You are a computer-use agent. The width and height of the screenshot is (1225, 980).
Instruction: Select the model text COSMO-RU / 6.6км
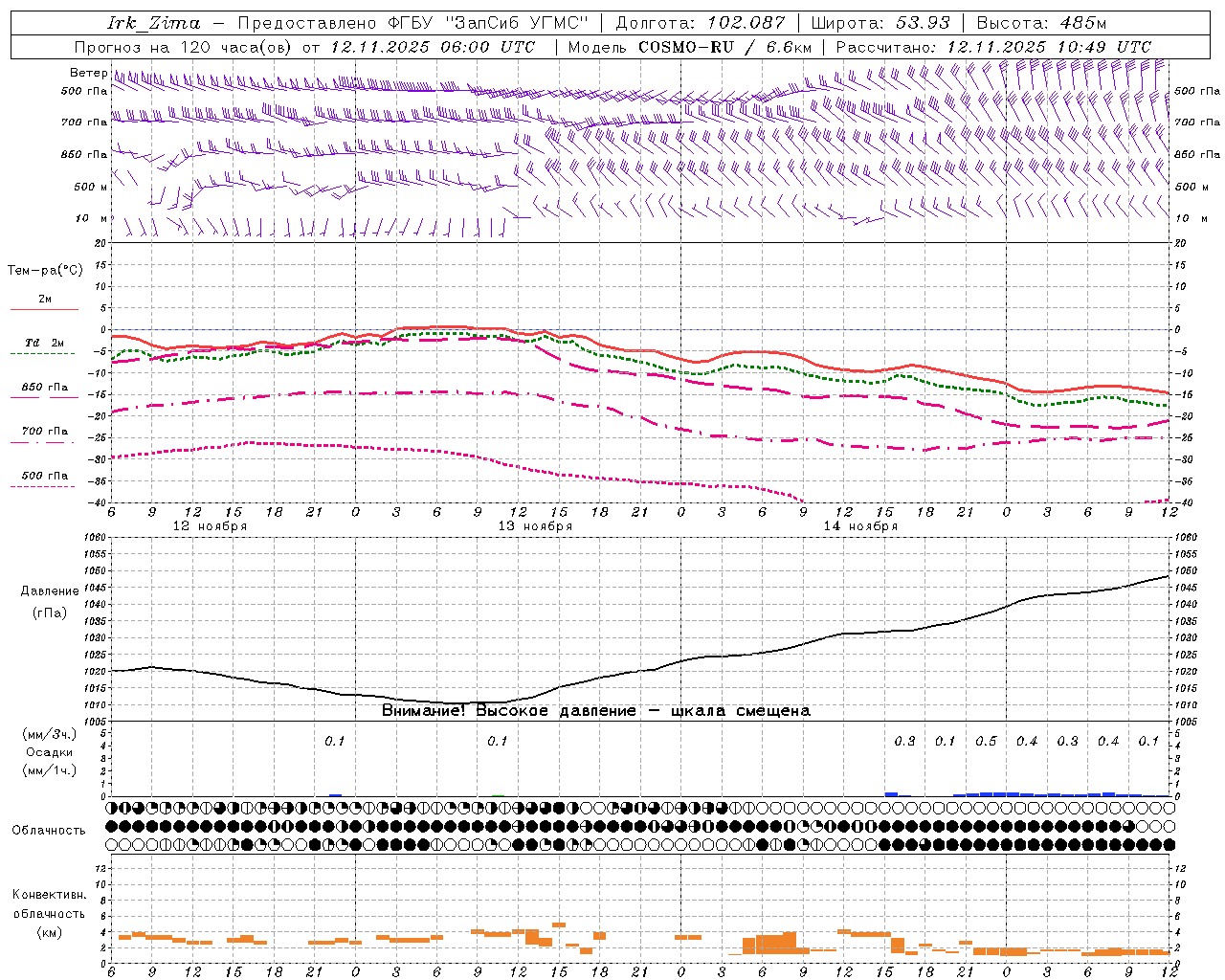pyautogui.click(x=724, y=47)
